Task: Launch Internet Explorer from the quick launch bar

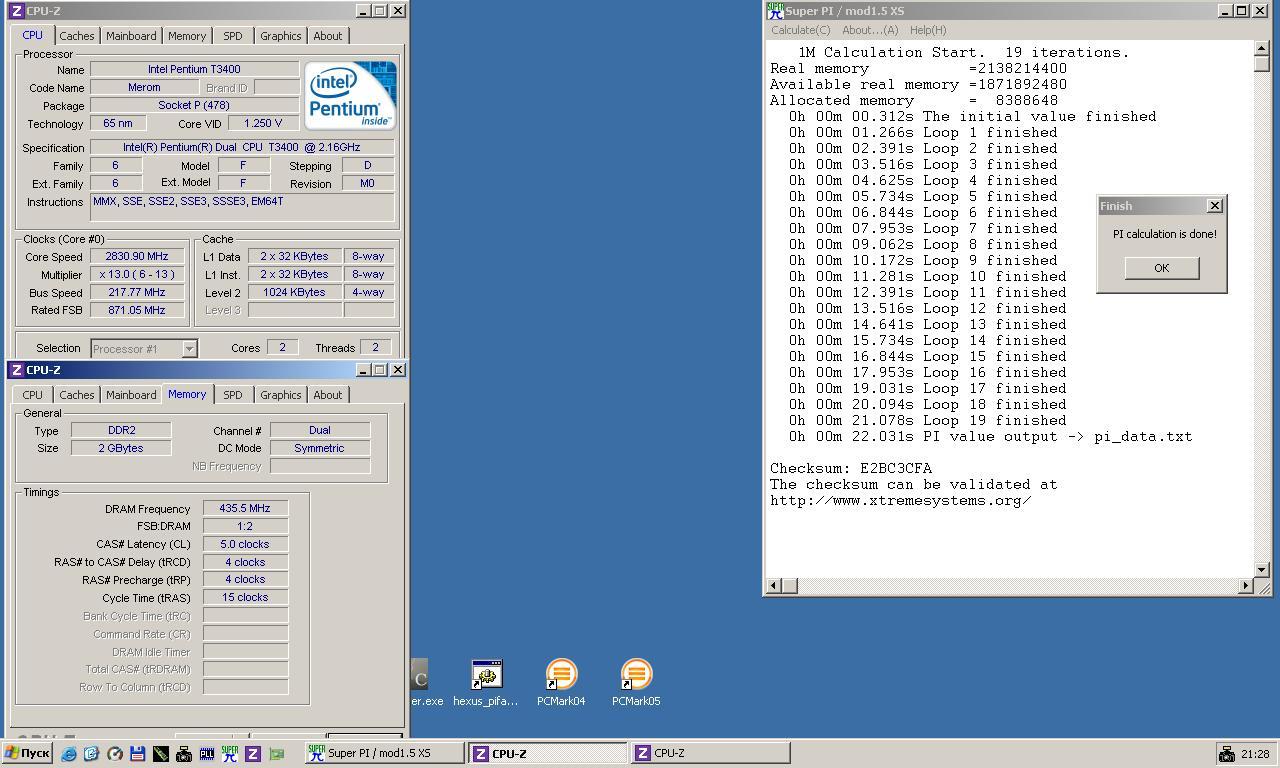Action: coord(68,753)
